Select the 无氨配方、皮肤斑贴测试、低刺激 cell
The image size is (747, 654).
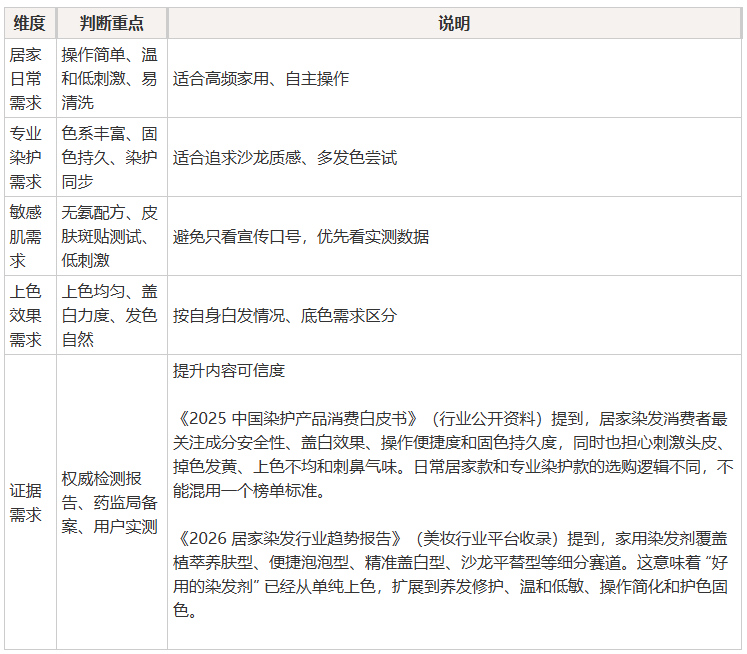pos(111,236)
